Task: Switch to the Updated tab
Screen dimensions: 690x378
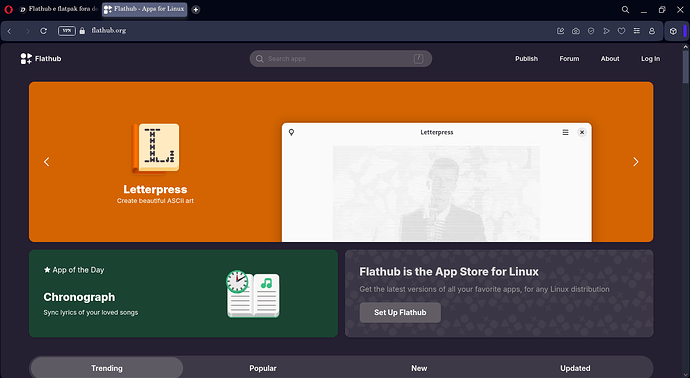Action: tap(575, 368)
